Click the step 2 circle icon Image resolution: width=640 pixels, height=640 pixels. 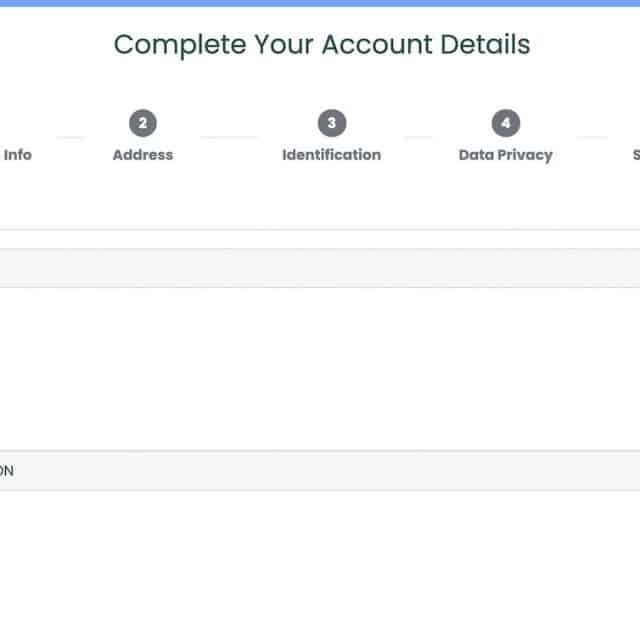(143, 123)
